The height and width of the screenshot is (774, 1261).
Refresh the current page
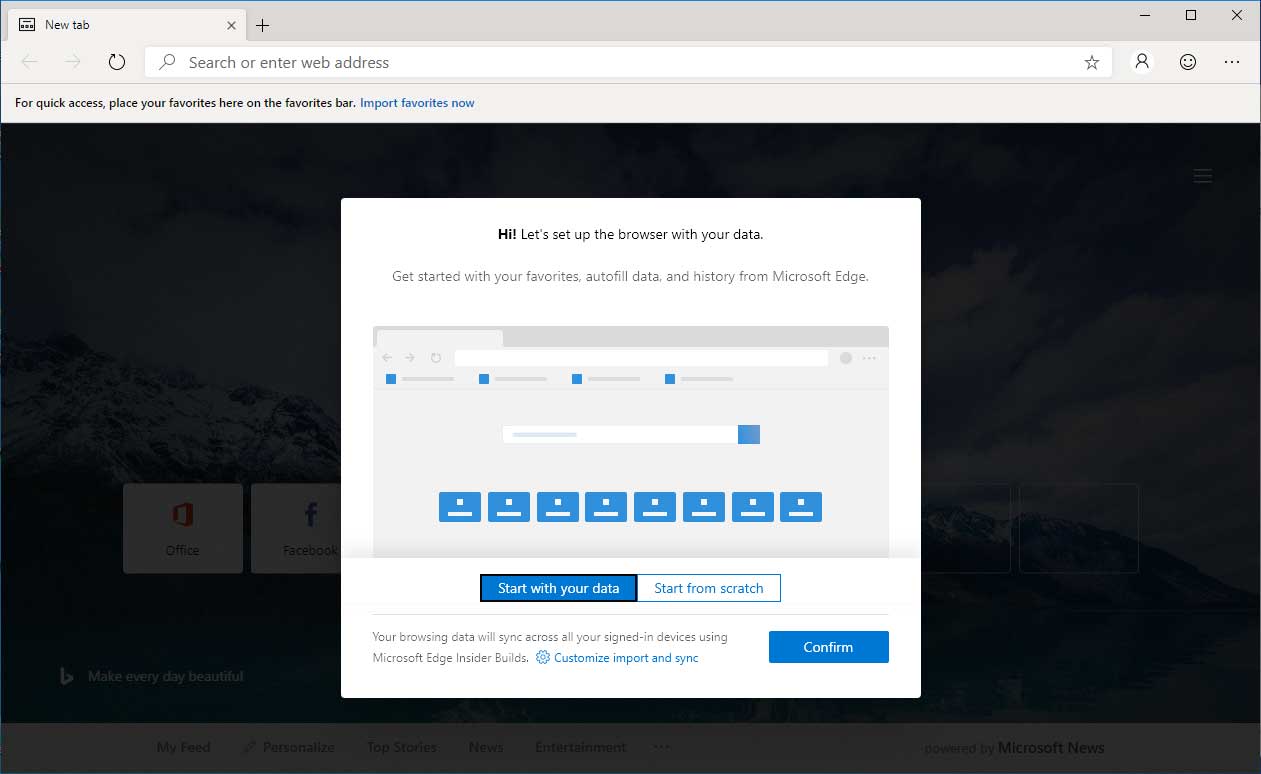click(x=116, y=61)
